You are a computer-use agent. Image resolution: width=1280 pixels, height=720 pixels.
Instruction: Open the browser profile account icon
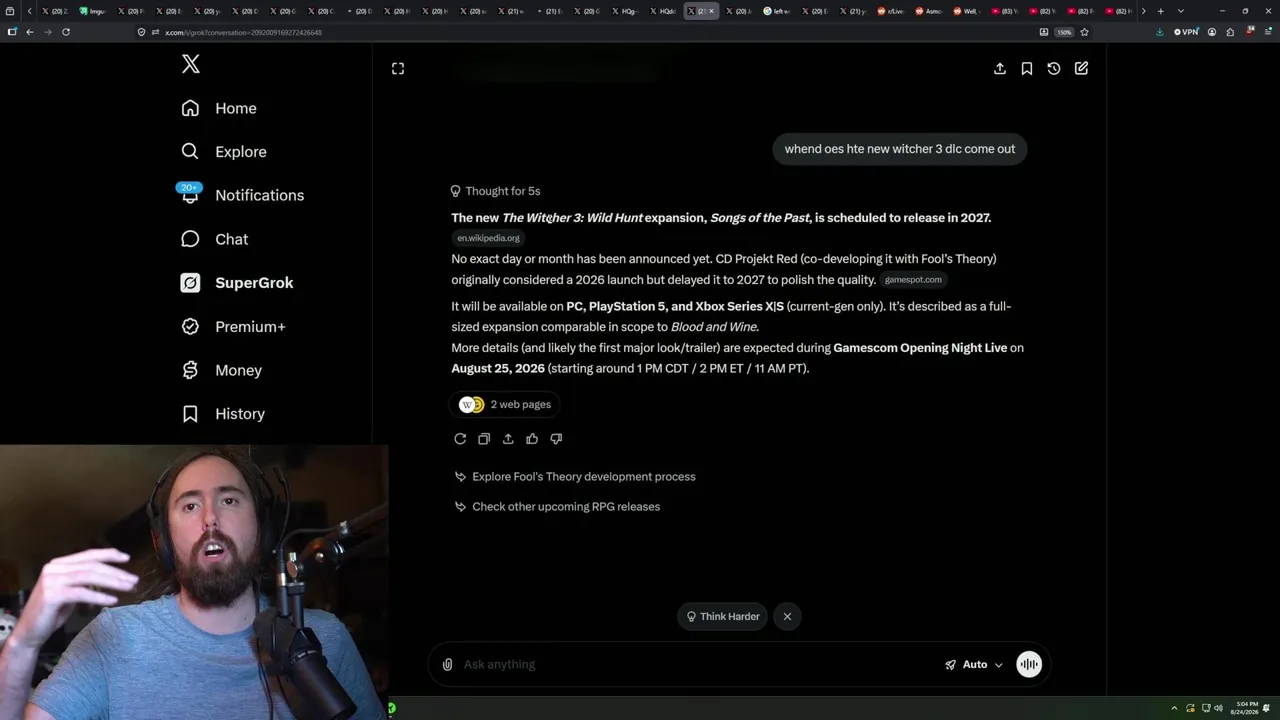1212,32
